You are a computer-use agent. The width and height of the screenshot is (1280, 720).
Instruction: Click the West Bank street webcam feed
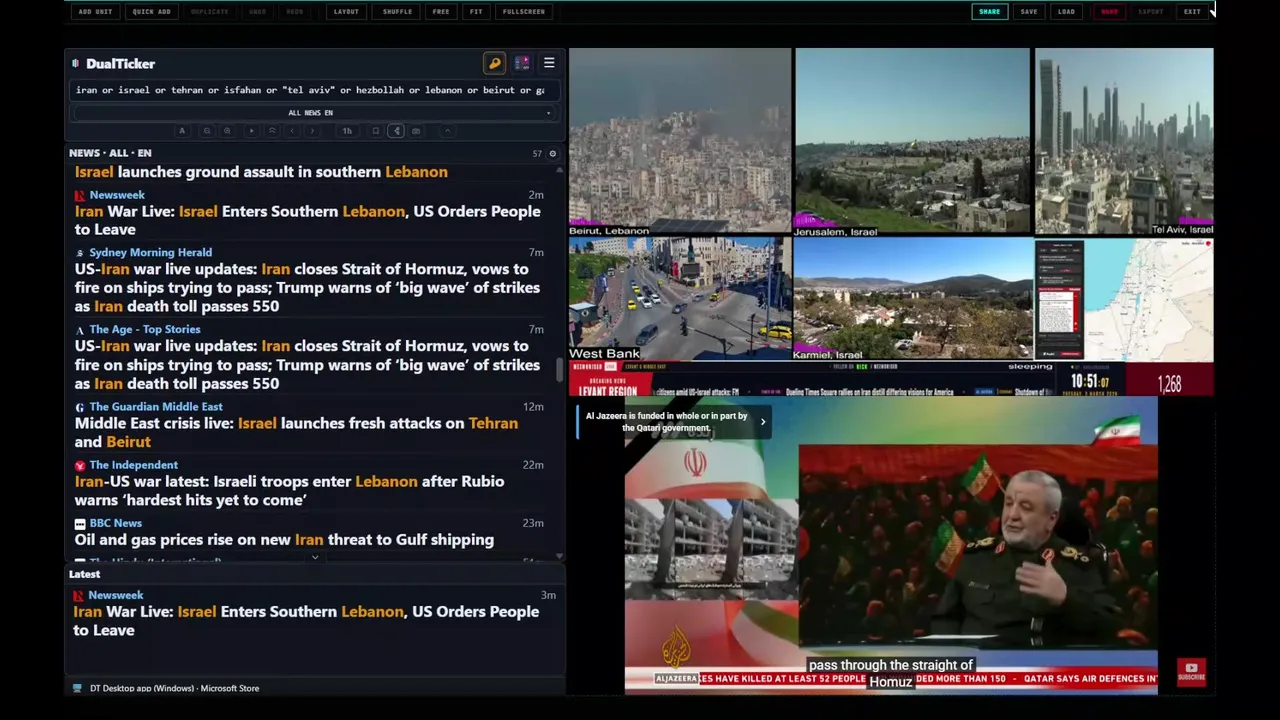(680, 298)
